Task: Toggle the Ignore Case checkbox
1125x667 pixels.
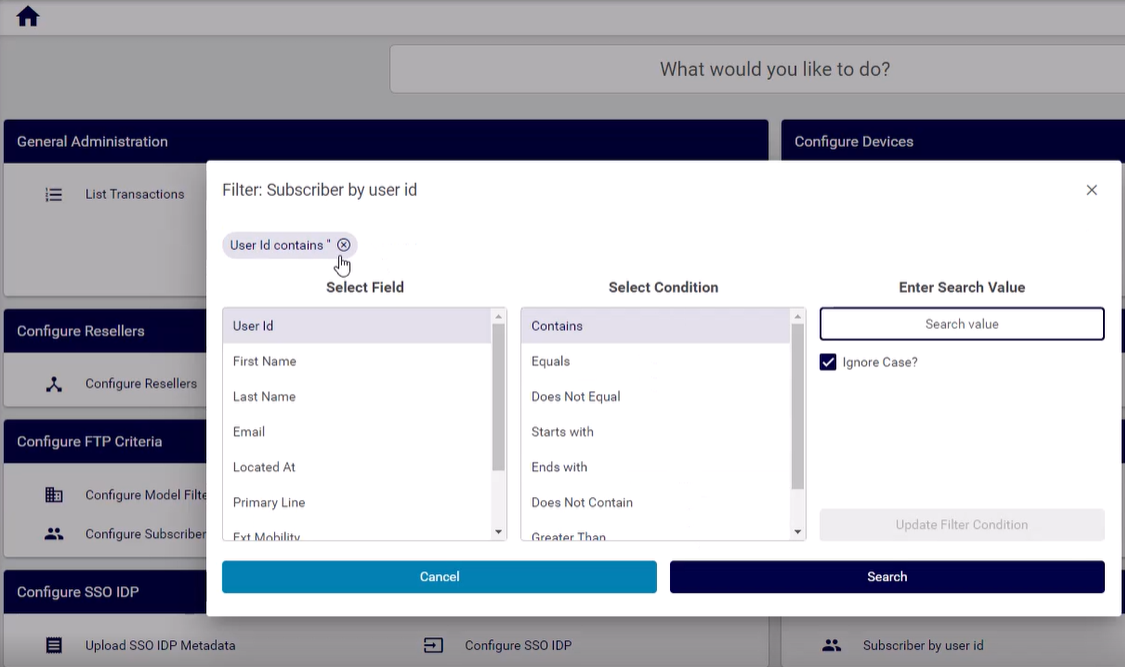Action: click(828, 362)
